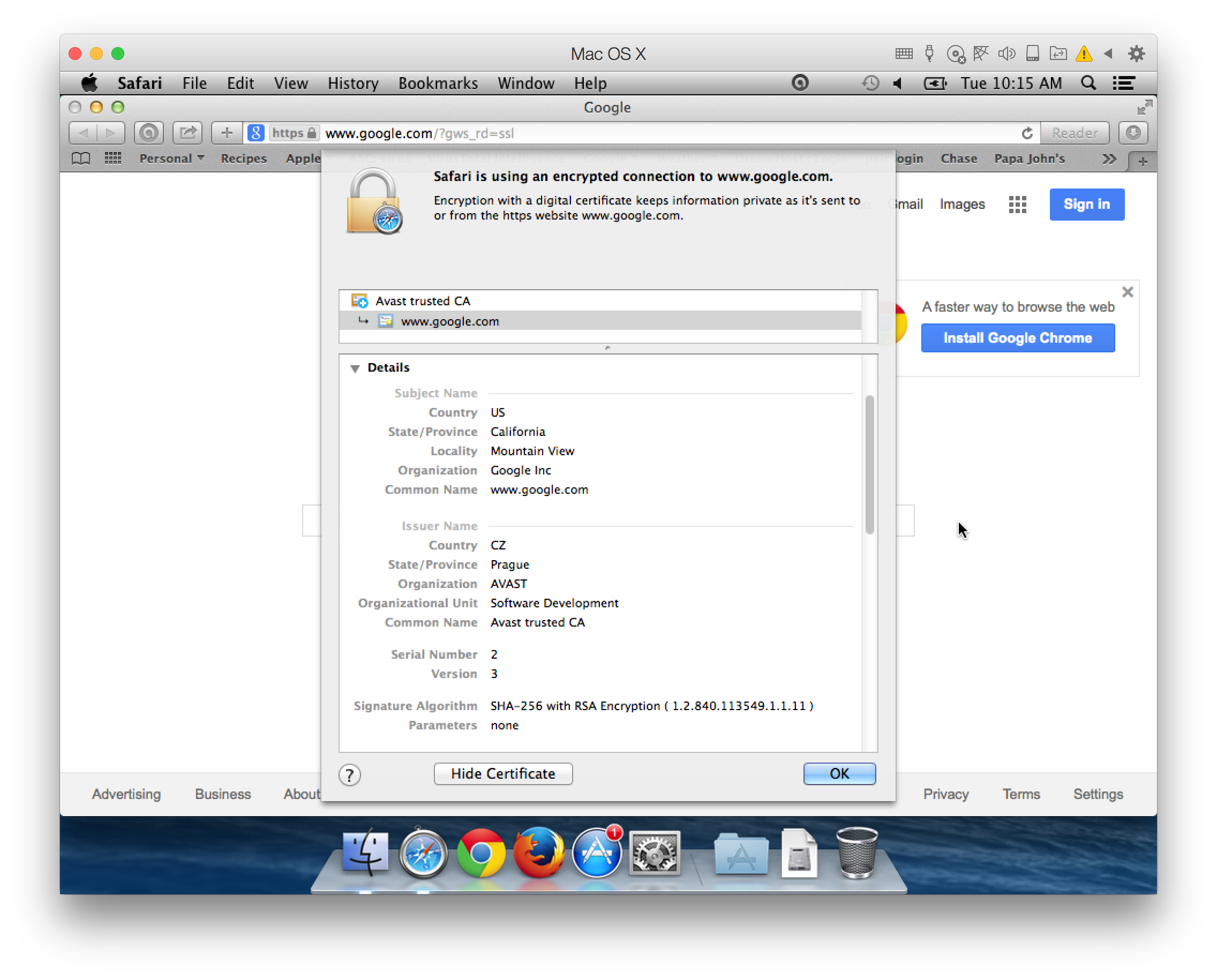Open the Terms footer link

click(x=1020, y=794)
